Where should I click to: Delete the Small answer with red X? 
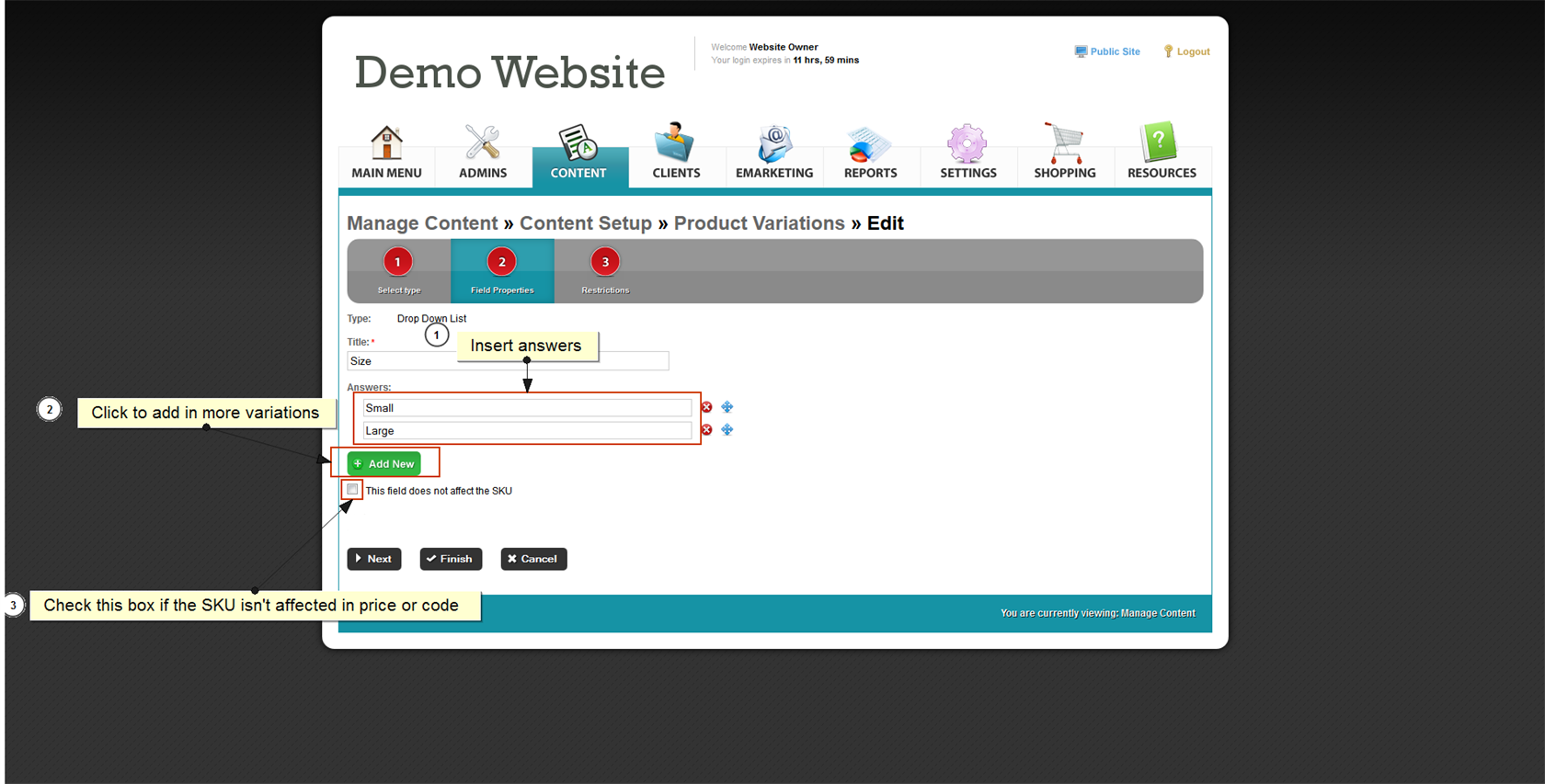point(706,407)
